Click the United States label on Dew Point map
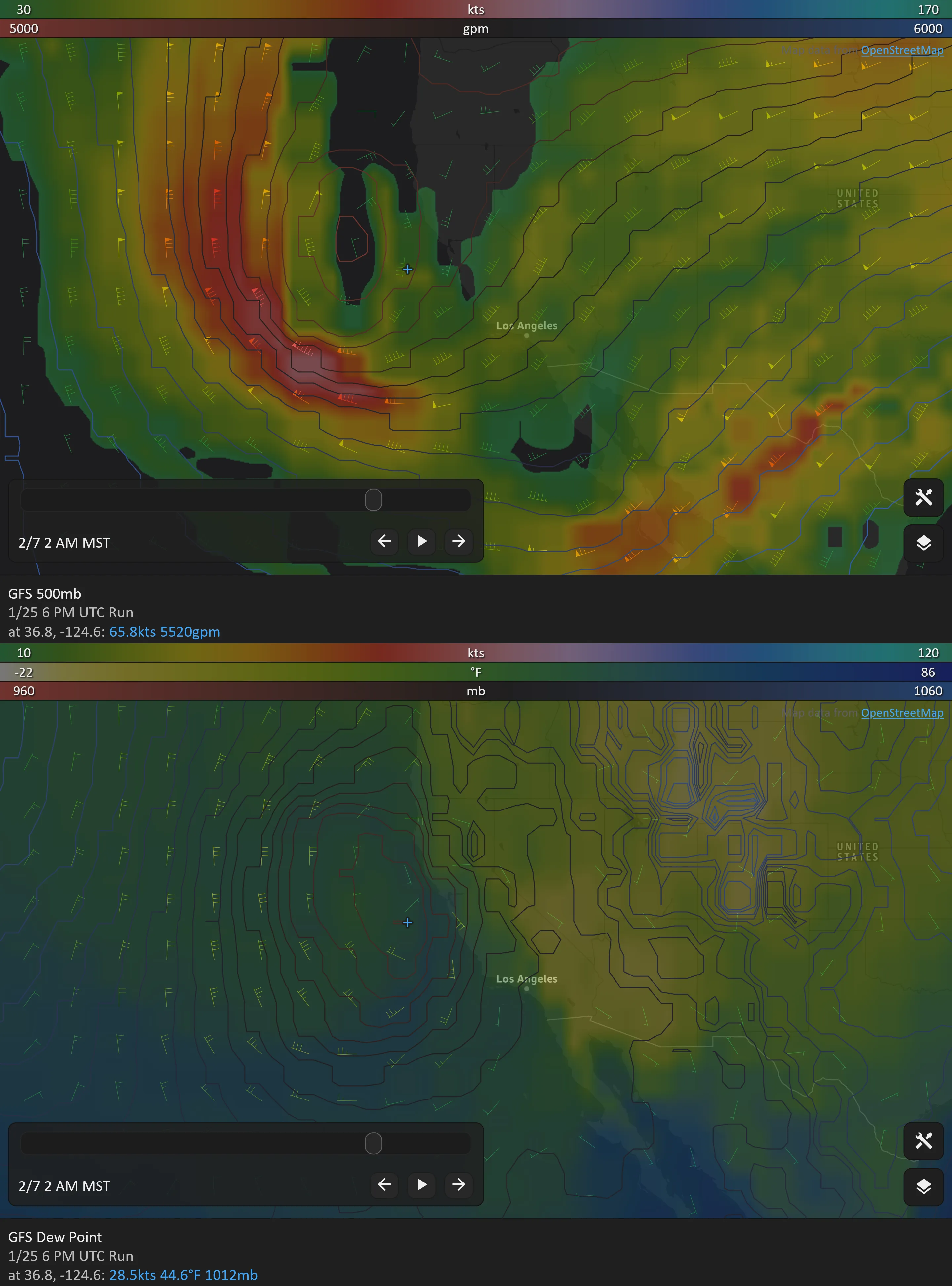This screenshot has height=1286, width=952. [x=857, y=852]
